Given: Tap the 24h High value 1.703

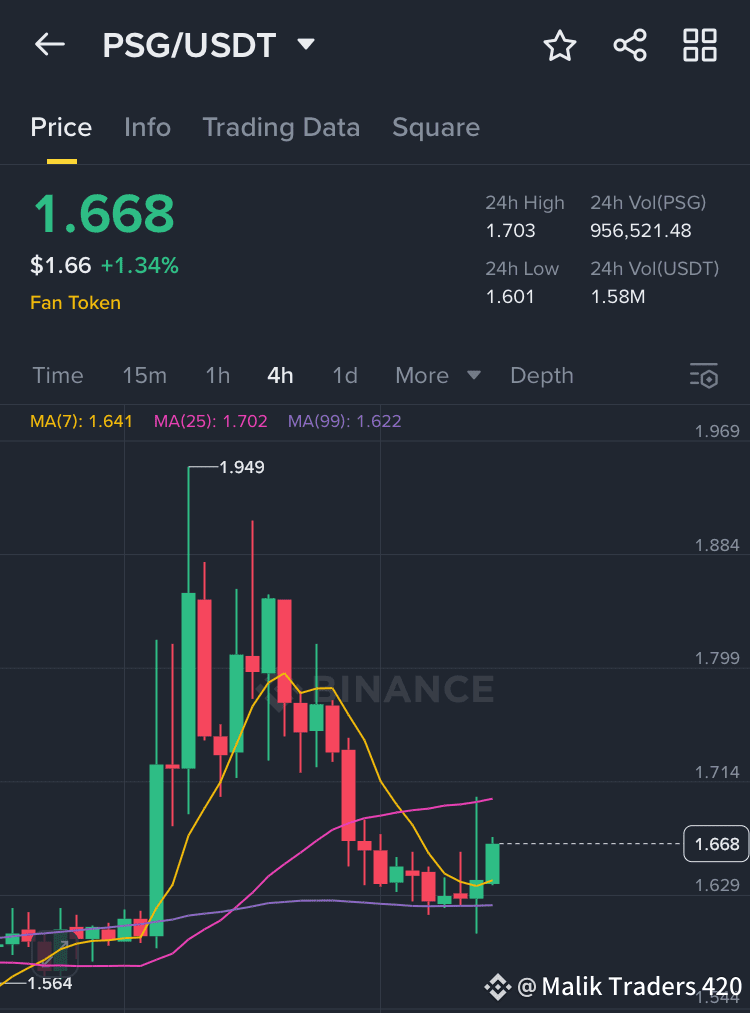Looking at the screenshot, I should pyautogui.click(x=510, y=231).
